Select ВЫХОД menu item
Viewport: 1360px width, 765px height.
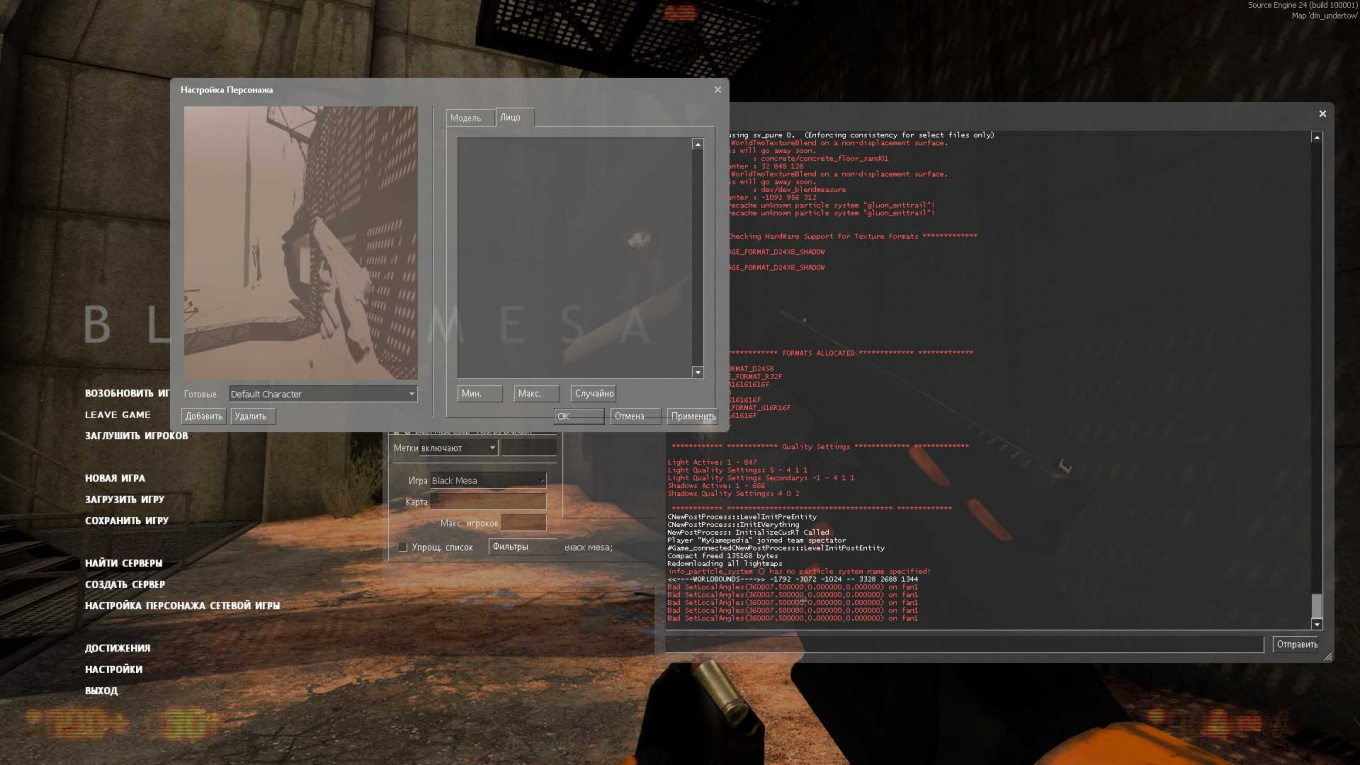(101, 690)
